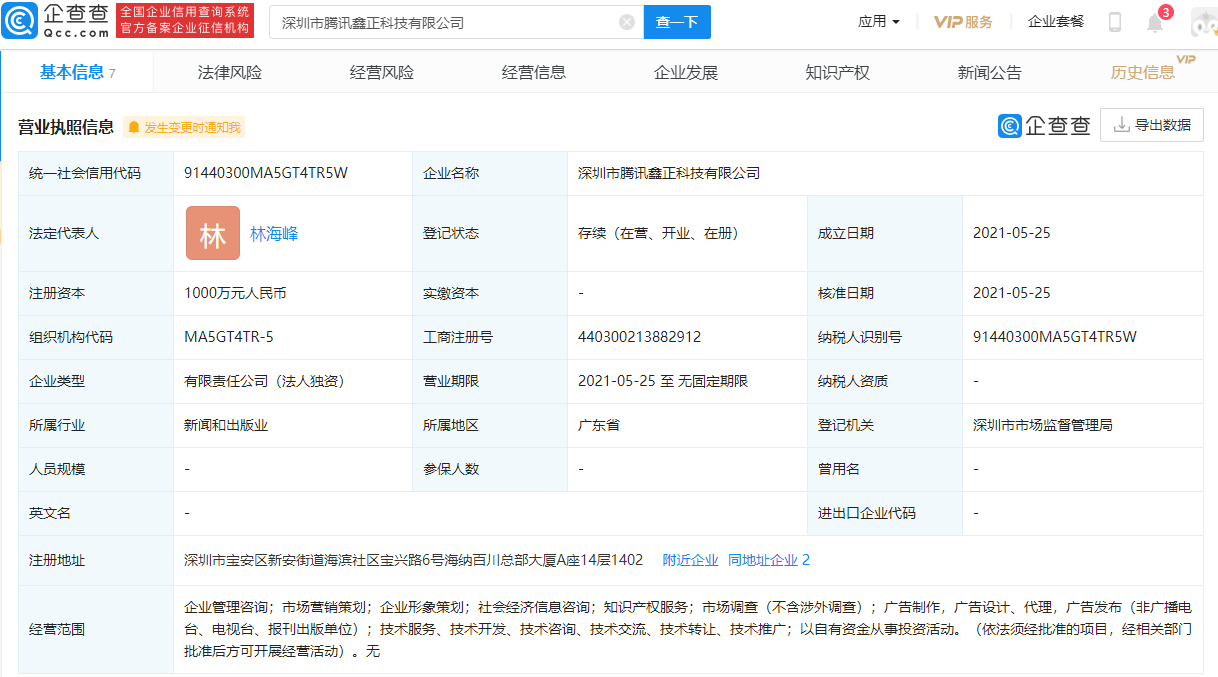
Task: Switch to 企业发展 tab
Action: pyautogui.click(x=686, y=72)
